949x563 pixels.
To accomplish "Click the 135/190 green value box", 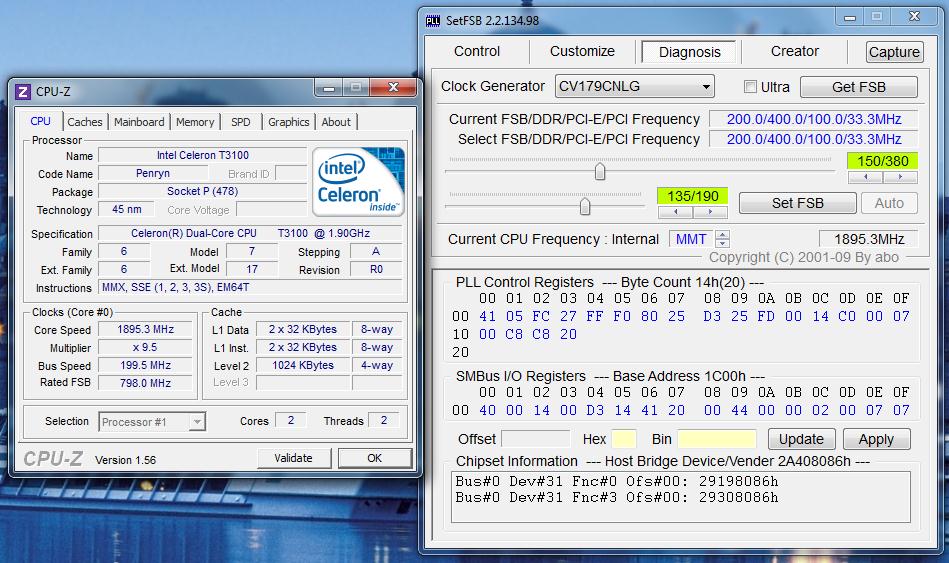I will pyautogui.click(x=692, y=196).
